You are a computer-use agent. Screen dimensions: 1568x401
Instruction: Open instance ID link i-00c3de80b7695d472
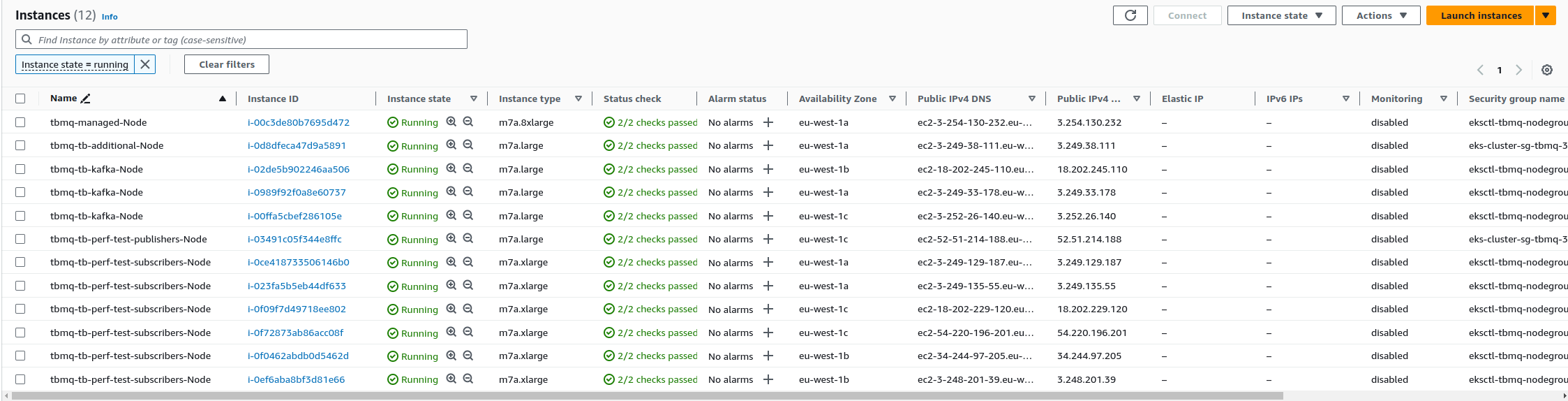pyautogui.click(x=298, y=122)
